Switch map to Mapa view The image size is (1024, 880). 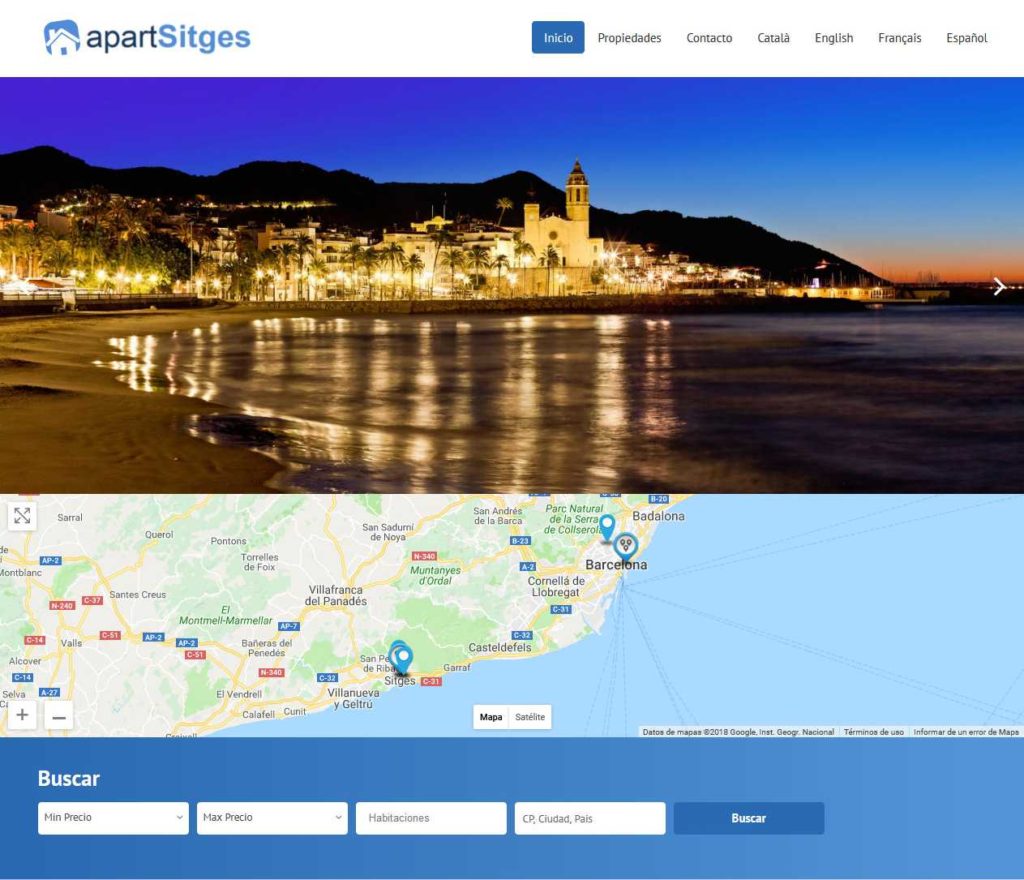pyautogui.click(x=491, y=717)
